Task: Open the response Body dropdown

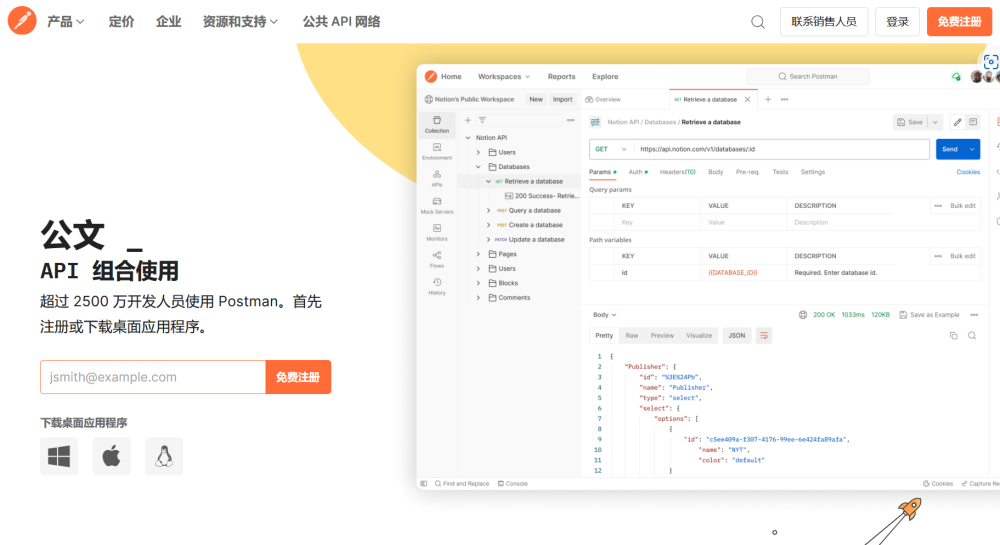Action: pyautogui.click(x=605, y=315)
